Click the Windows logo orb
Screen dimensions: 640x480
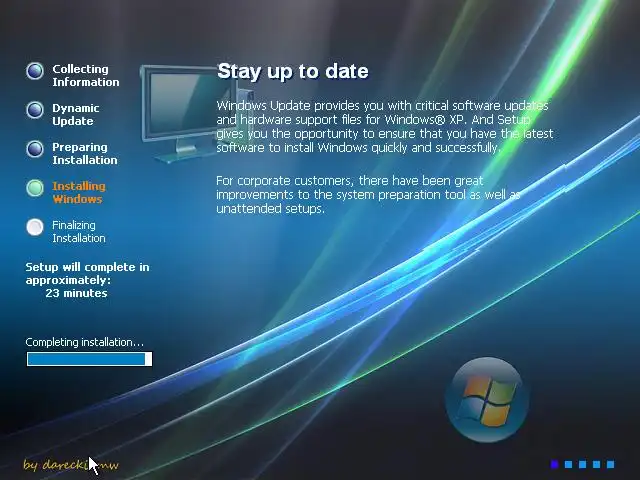[487, 400]
